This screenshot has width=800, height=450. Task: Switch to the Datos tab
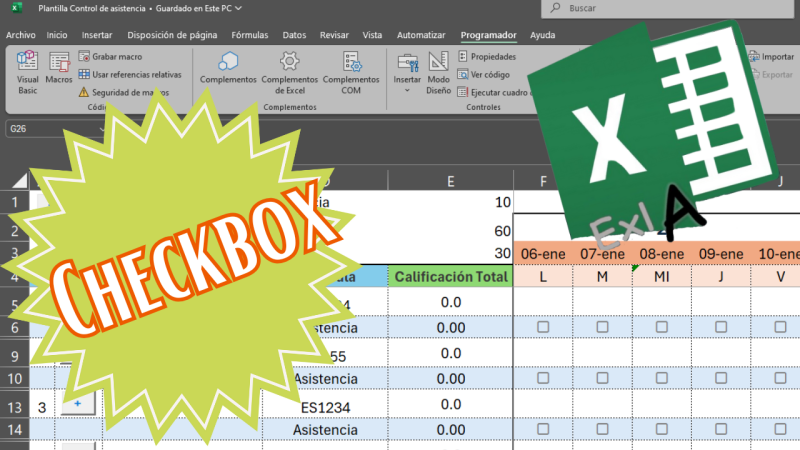294,35
